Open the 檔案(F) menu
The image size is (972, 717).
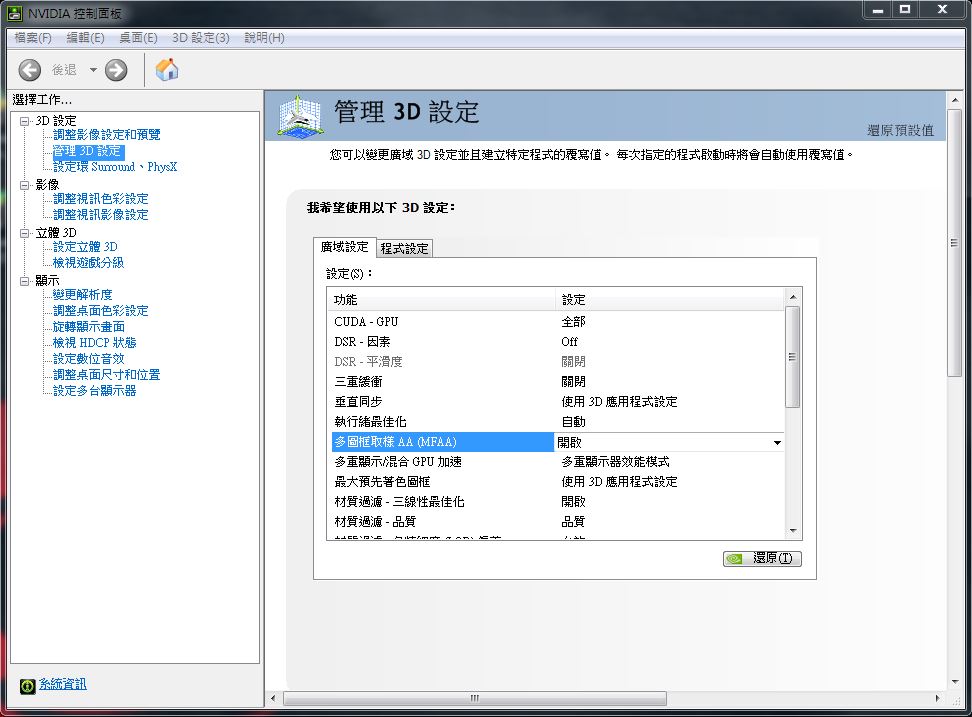pos(33,38)
